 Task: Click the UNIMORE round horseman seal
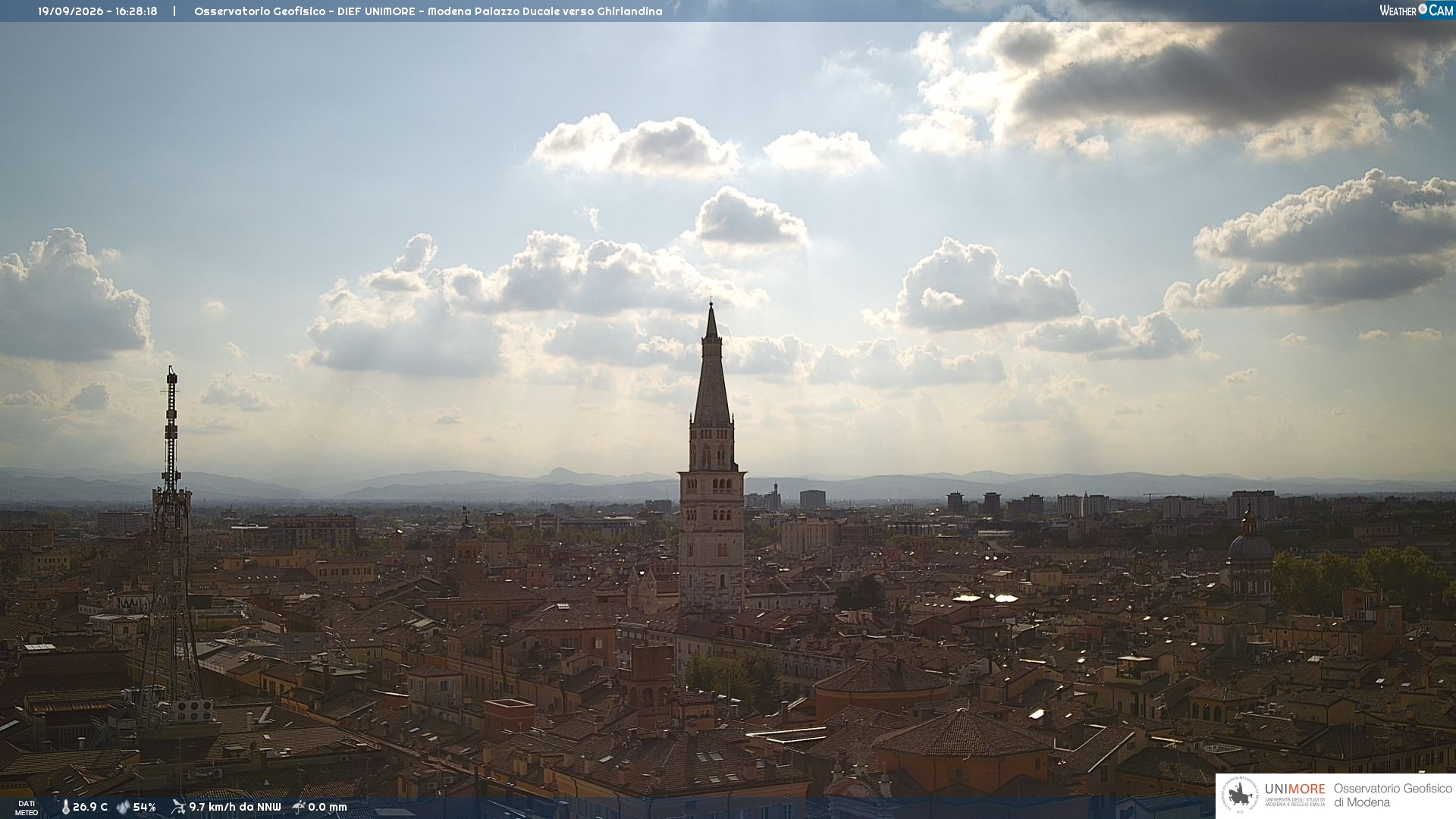(x=1240, y=795)
